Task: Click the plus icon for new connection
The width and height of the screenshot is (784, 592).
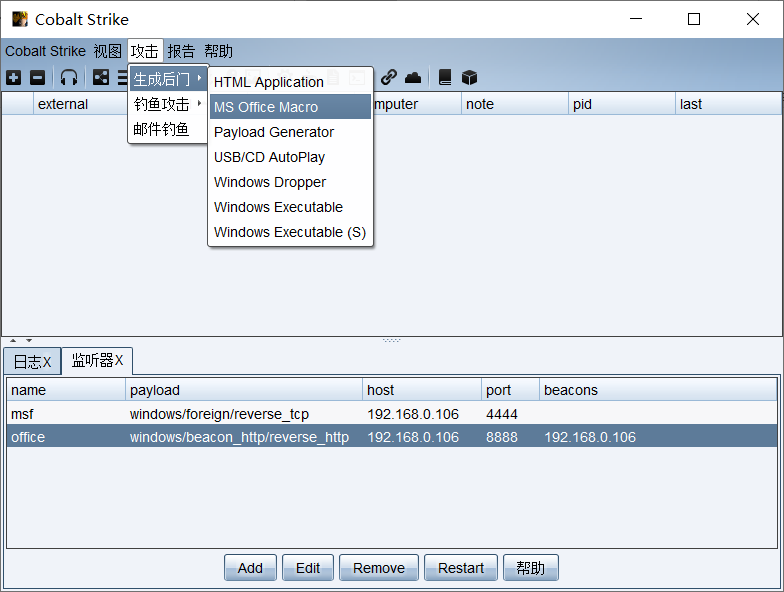Action: [13, 78]
